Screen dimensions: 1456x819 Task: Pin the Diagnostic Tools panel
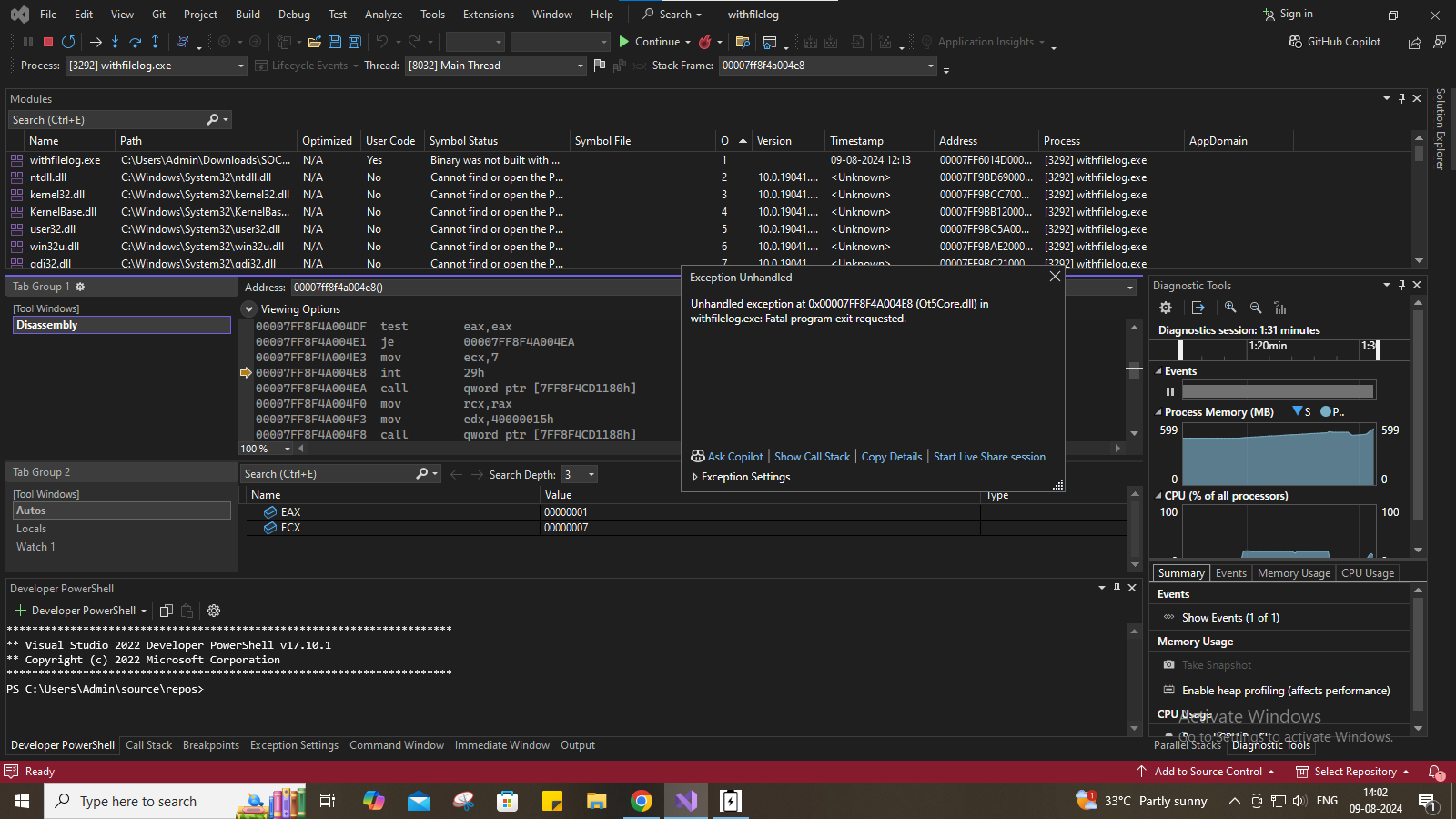point(1401,285)
